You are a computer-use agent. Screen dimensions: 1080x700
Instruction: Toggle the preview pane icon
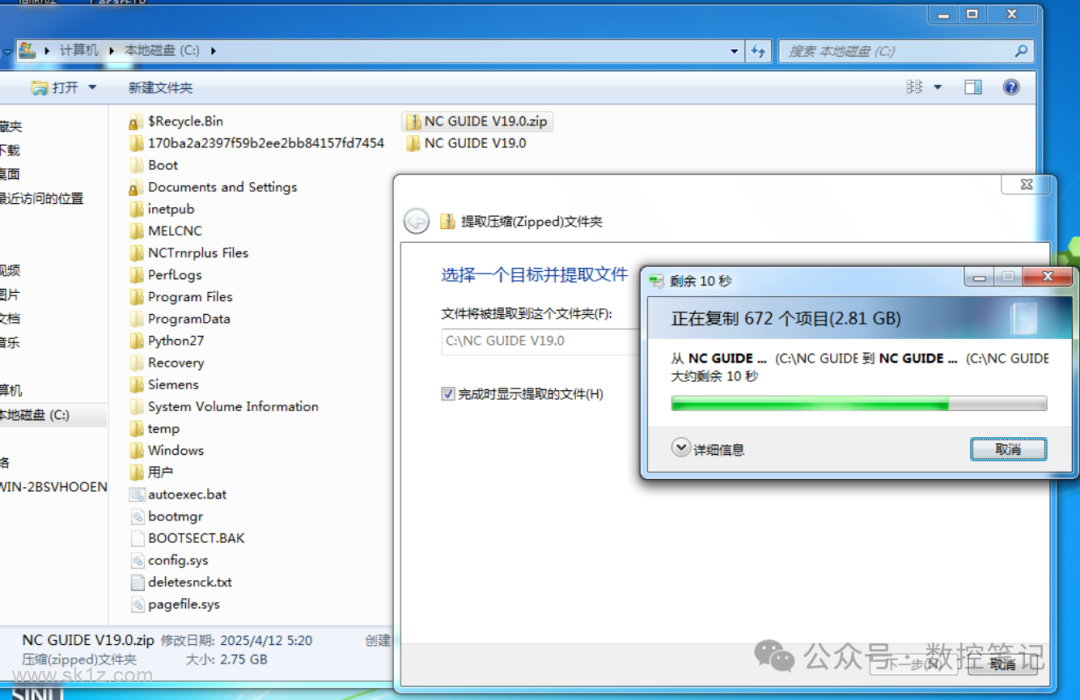click(973, 87)
